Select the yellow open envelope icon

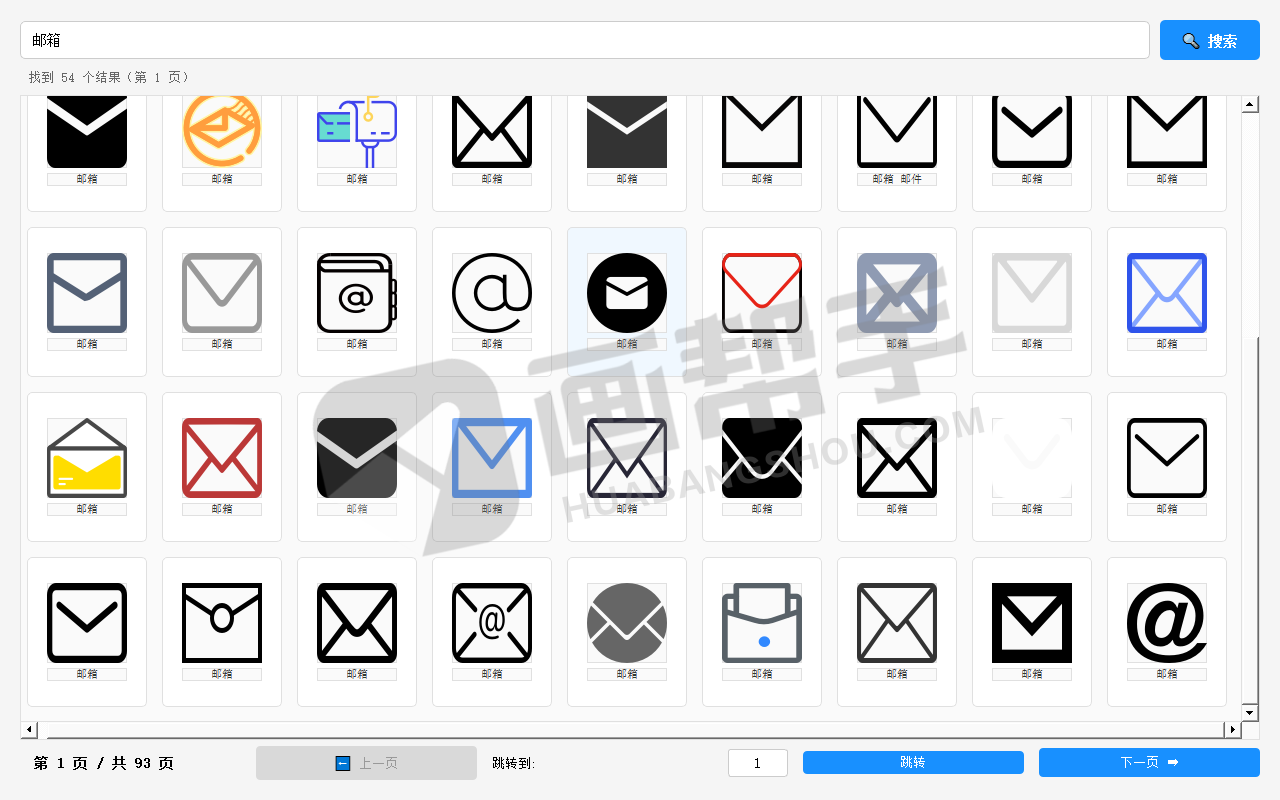click(87, 458)
